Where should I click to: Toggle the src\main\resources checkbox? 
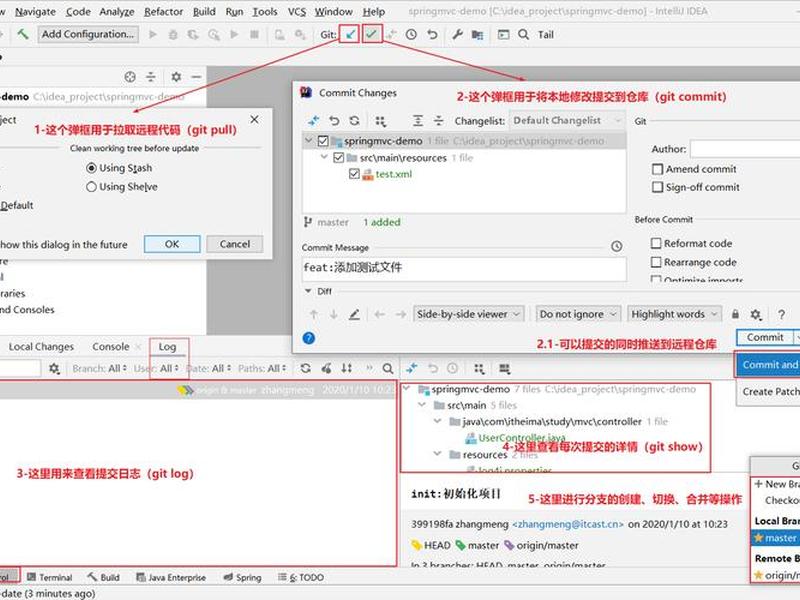click(338, 158)
